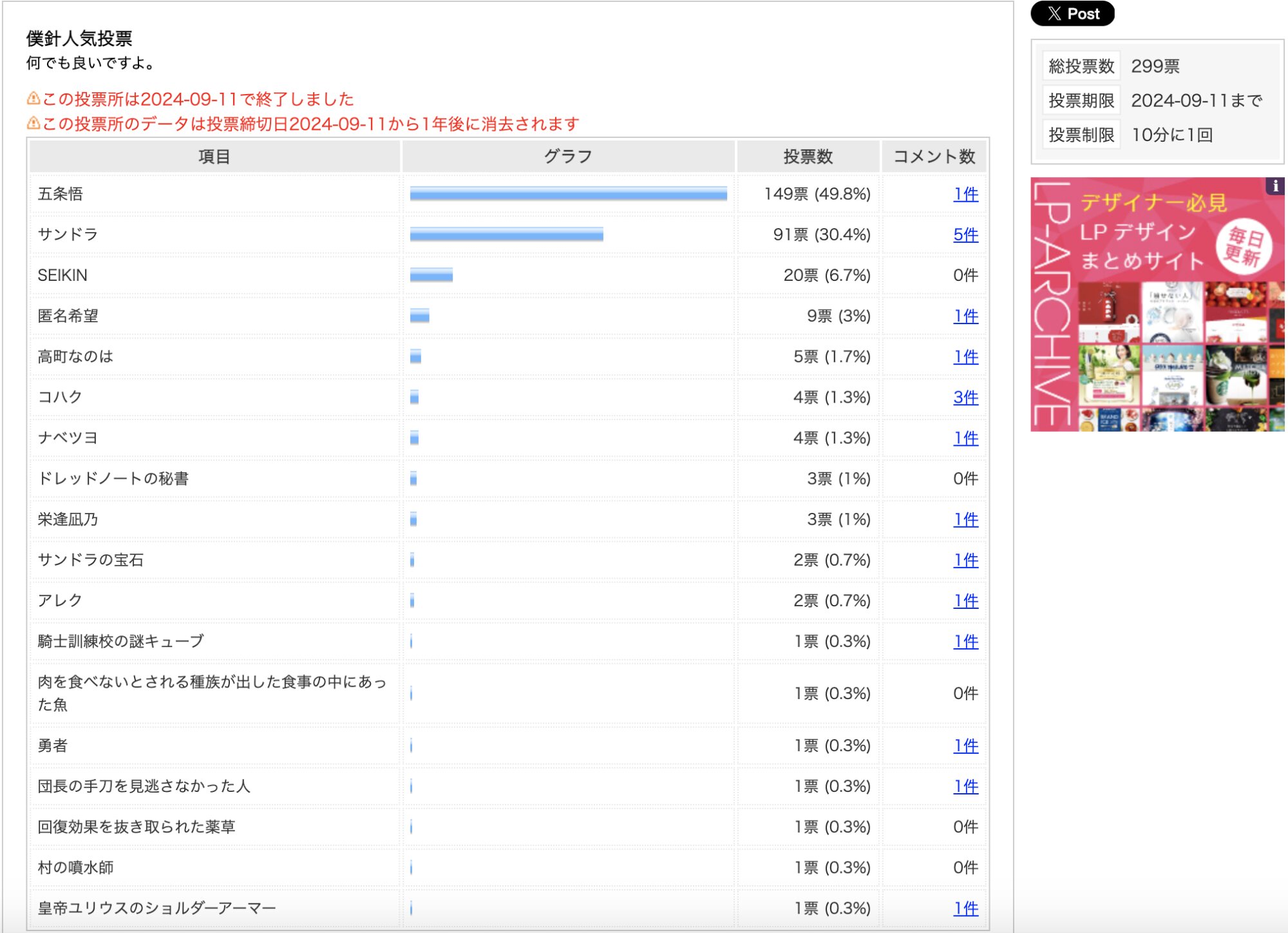This screenshot has width=1288, height=933.
Task: Click the X Post share button
Action: 1072,14
